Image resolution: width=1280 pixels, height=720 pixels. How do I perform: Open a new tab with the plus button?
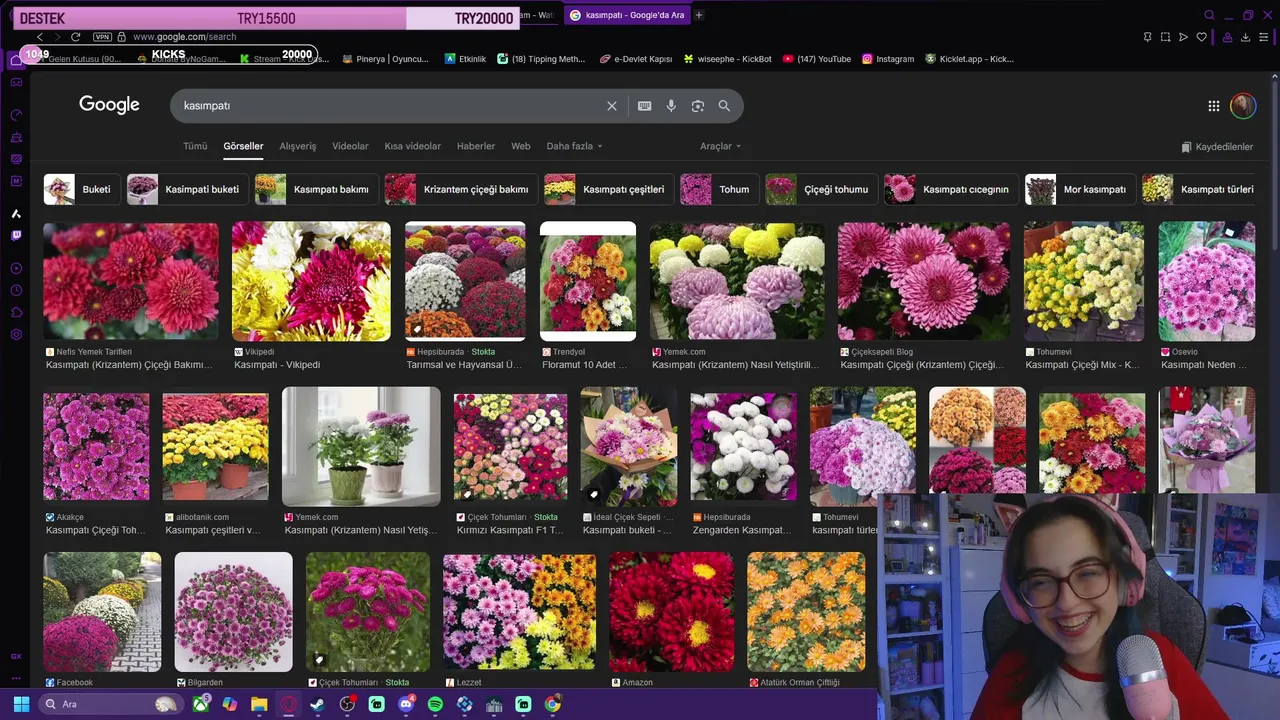[699, 15]
